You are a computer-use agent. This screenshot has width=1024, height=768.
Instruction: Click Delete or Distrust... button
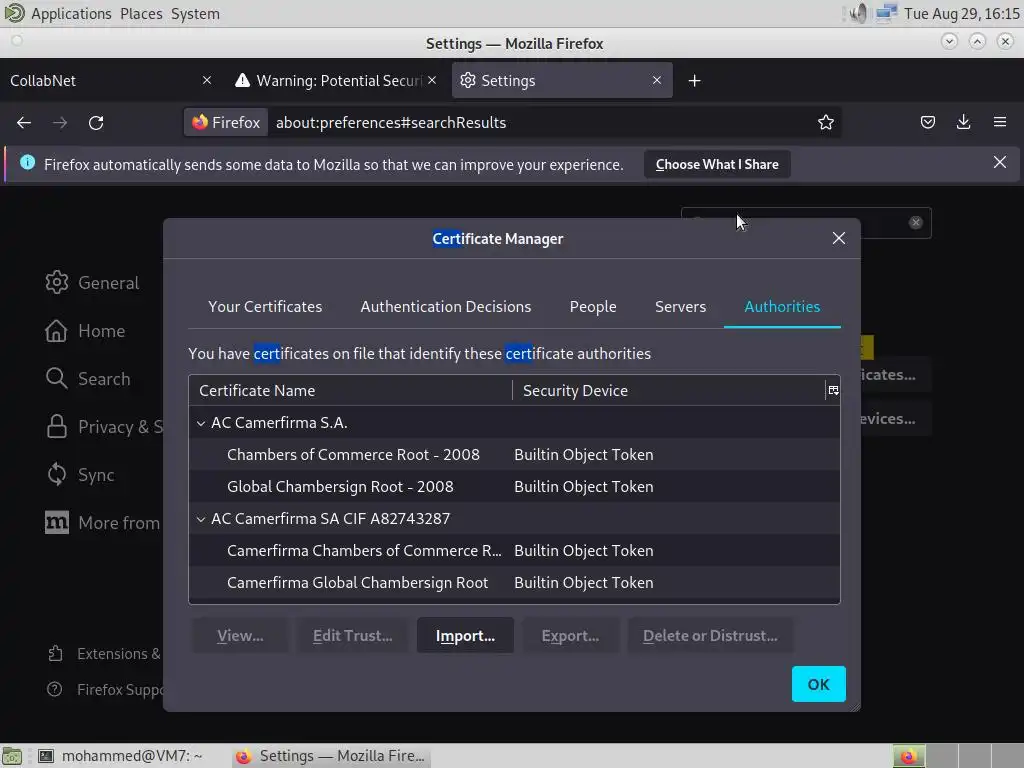[711, 636]
